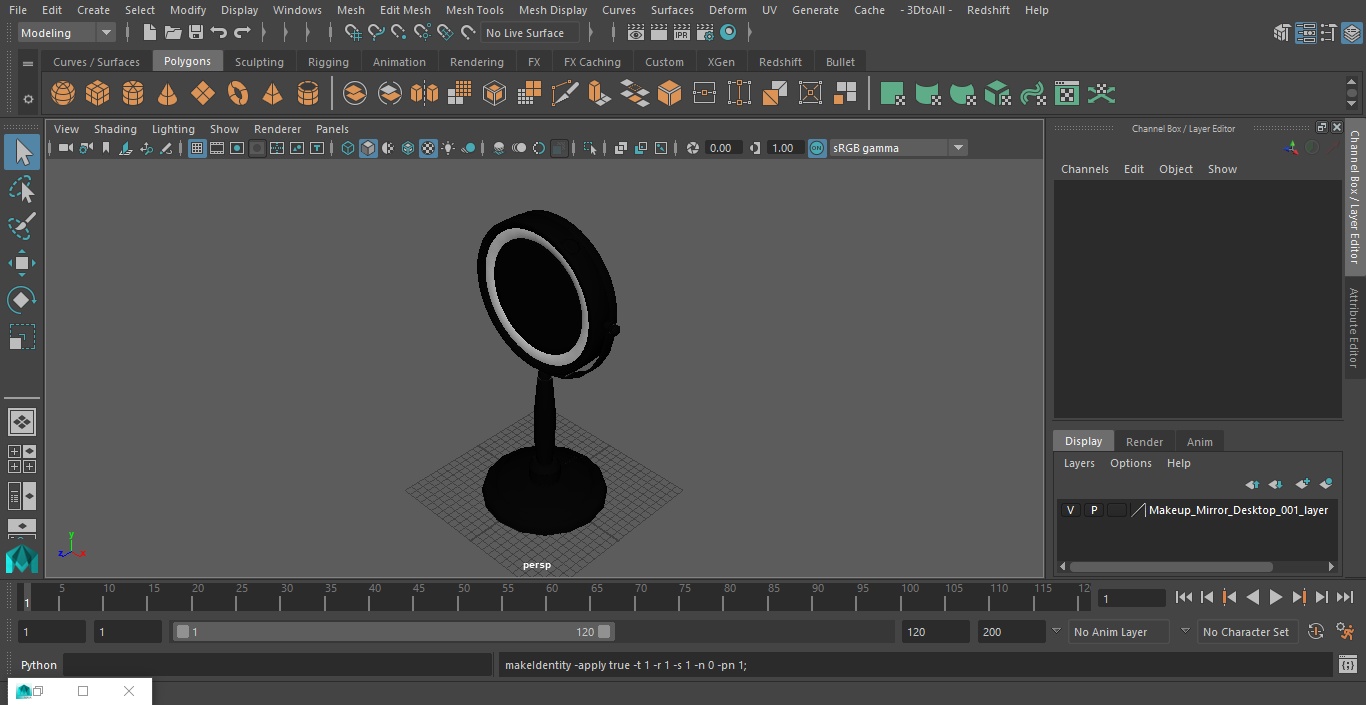The height and width of the screenshot is (705, 1366).
Task: Click the range slider bar handle at 120
Action: [605, 632]
